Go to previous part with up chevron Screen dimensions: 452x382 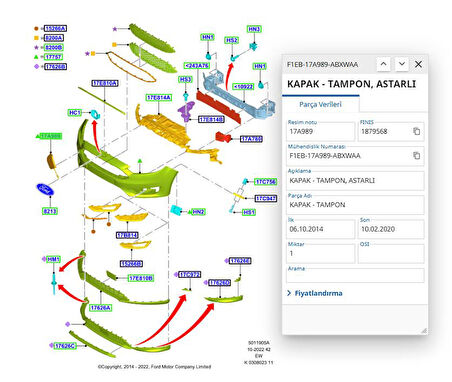coord(384,64)
